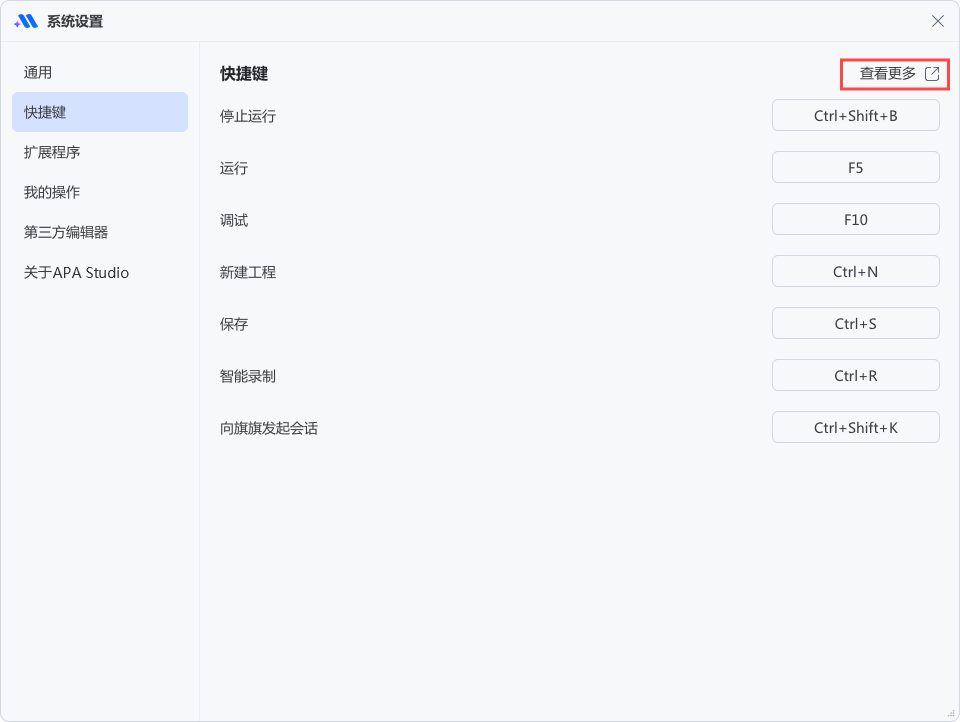Edit the Ctrl+R shortcut for 智能录制
Viewport: 960px width, 722px height.
coord(855,375)
